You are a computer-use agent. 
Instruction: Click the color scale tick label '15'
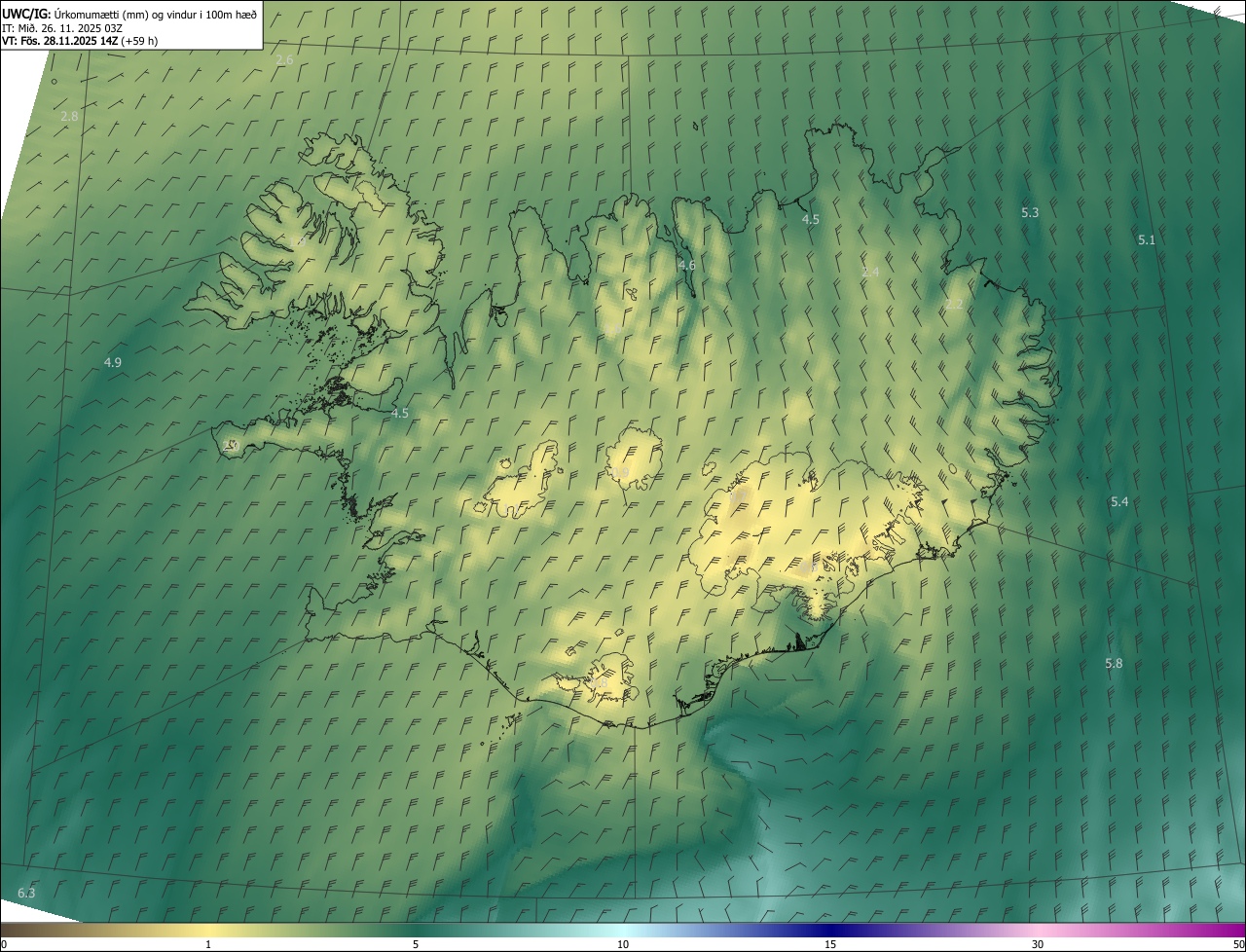[x=830, y=944]
